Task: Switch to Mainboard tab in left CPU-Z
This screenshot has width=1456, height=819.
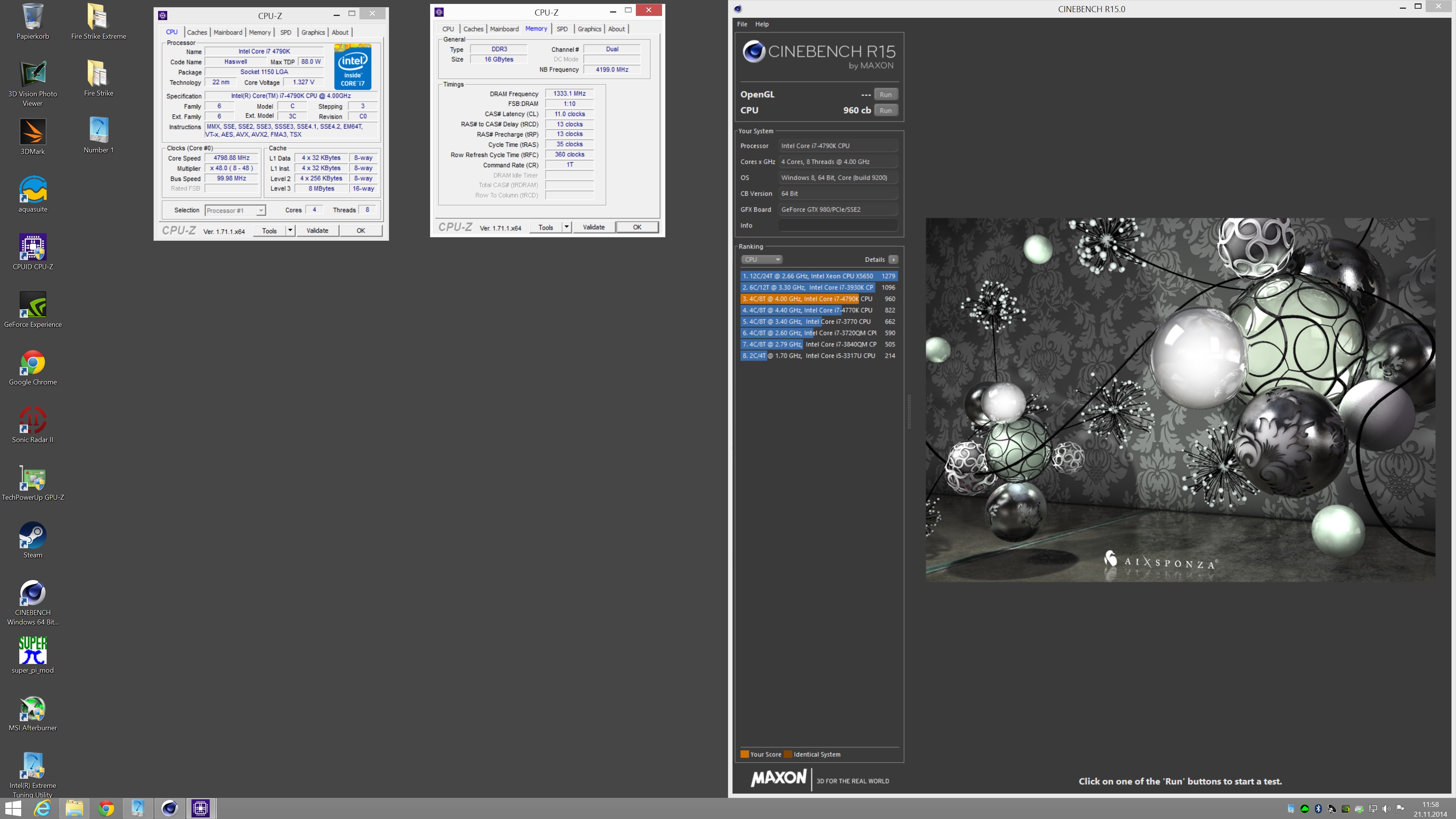Action: tap(228, 32)
